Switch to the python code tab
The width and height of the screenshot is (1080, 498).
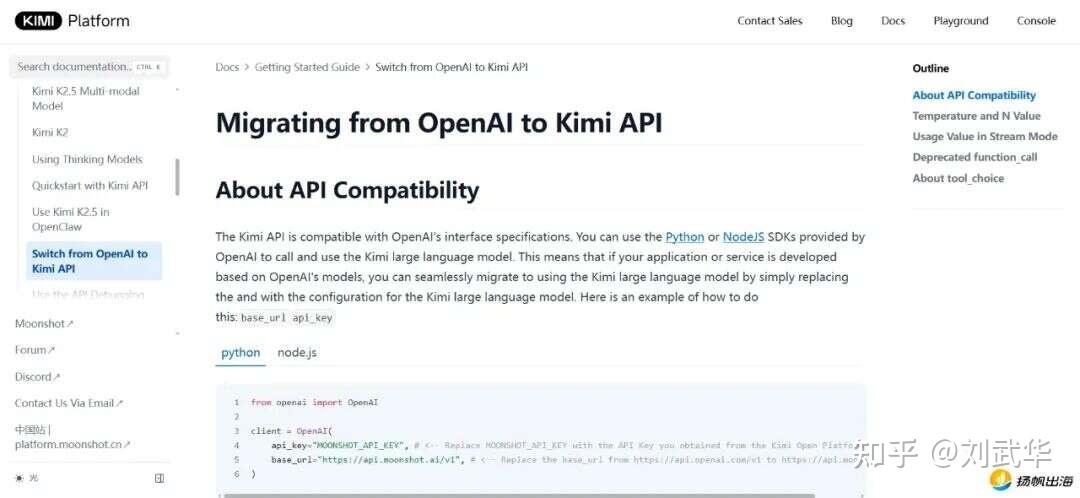coord(240,353)
